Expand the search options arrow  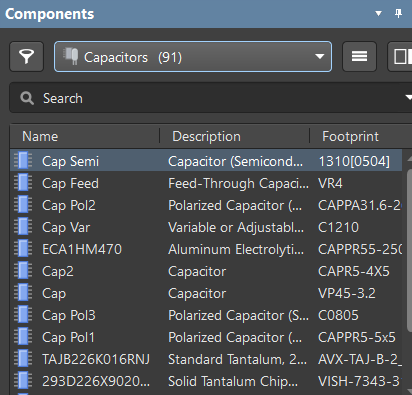point(408,98)
